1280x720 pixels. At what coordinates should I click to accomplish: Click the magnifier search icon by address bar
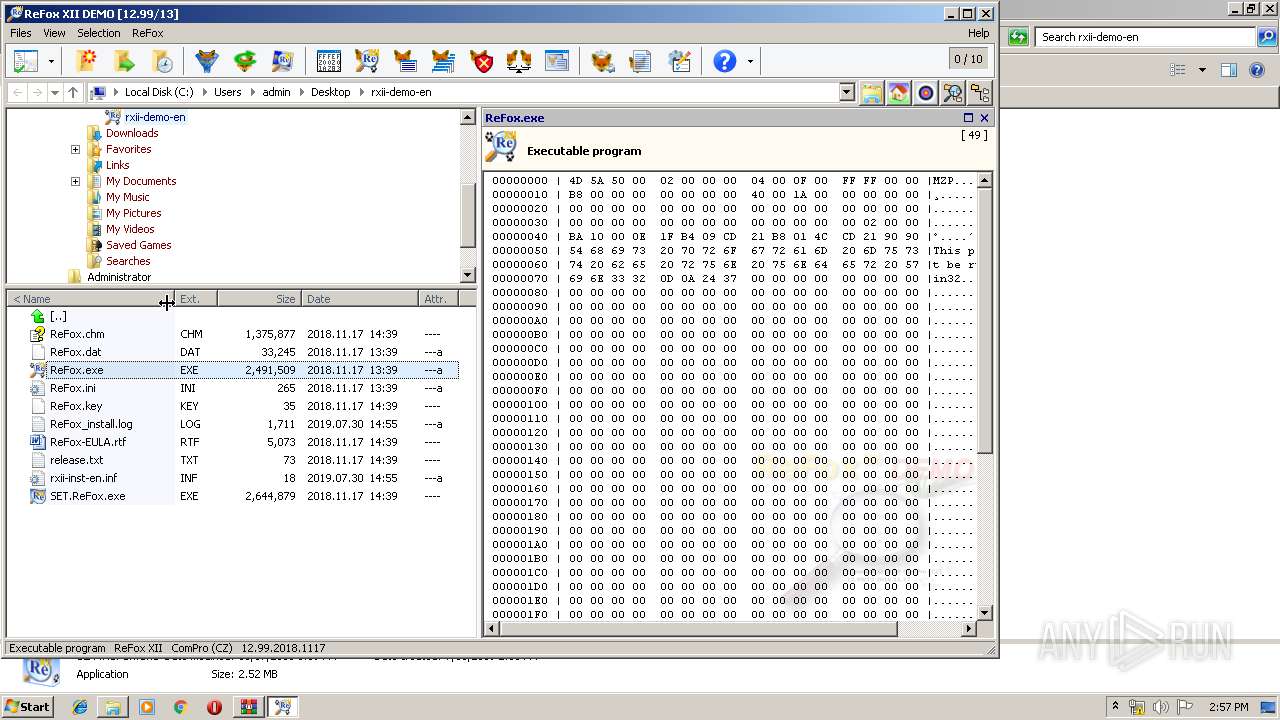click(x=953, y=93)
